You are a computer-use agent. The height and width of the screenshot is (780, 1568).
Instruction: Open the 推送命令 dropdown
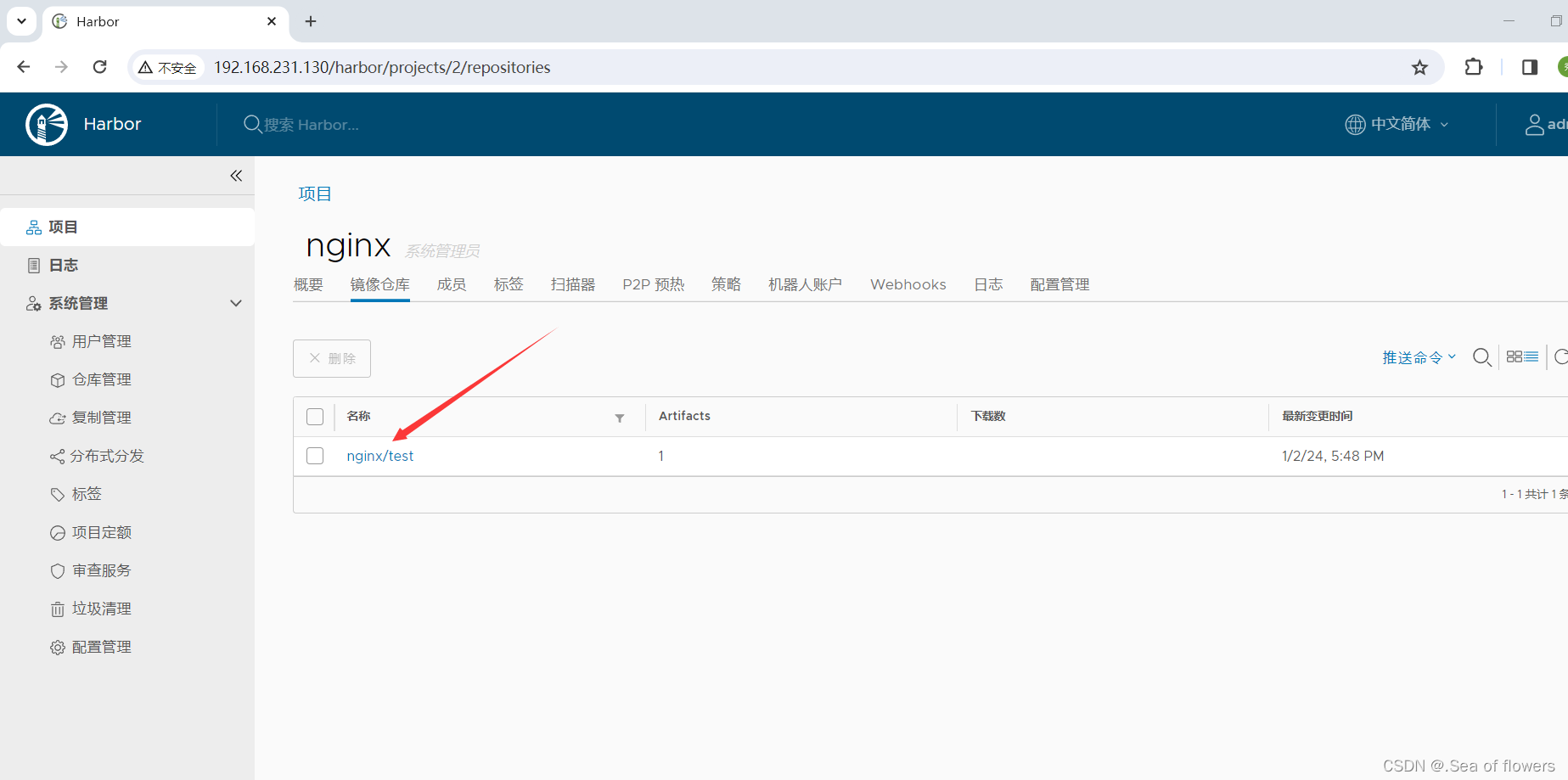1419,357
